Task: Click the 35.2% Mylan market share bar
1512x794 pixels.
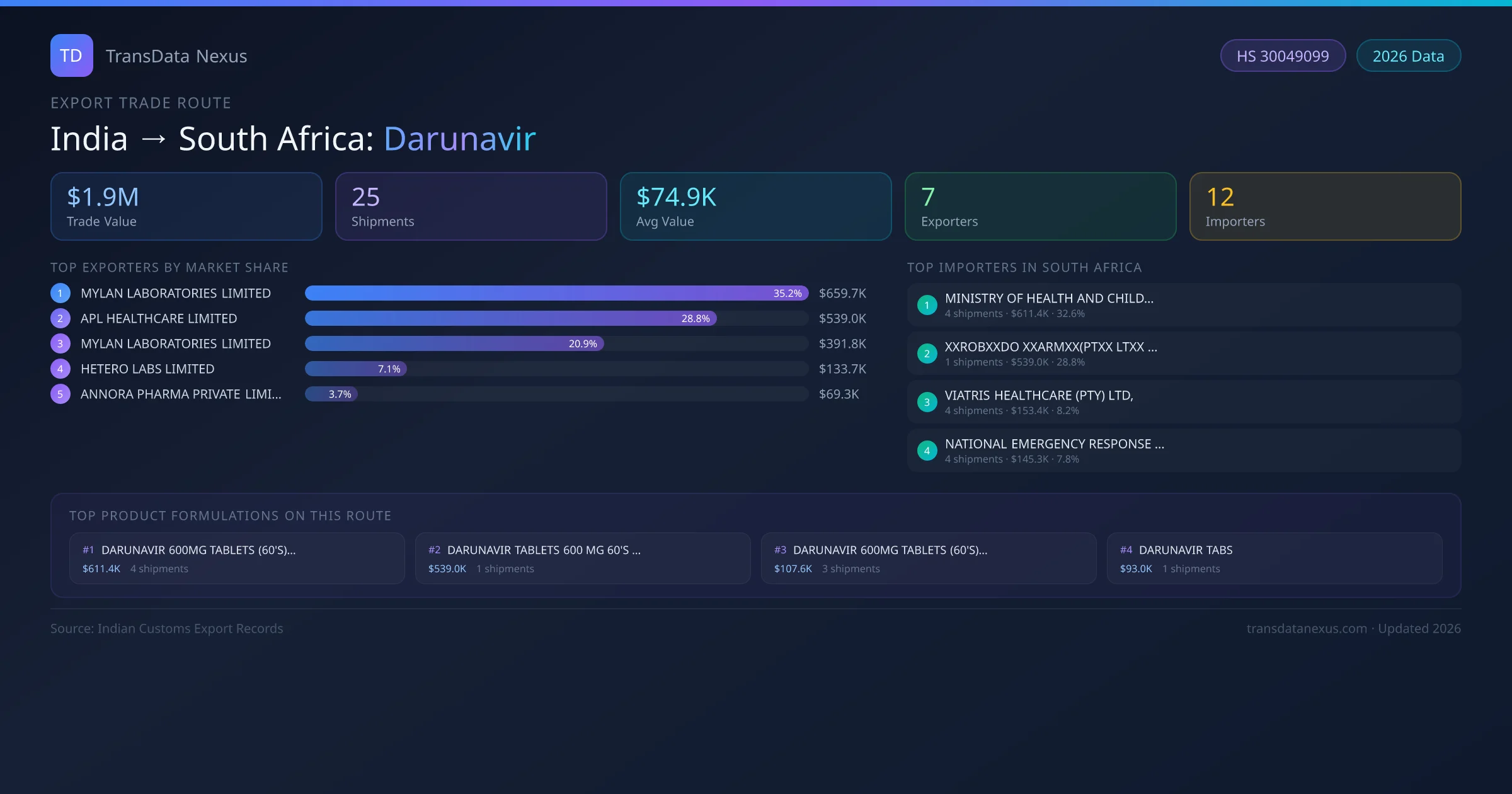Action: tap(556, 293)
